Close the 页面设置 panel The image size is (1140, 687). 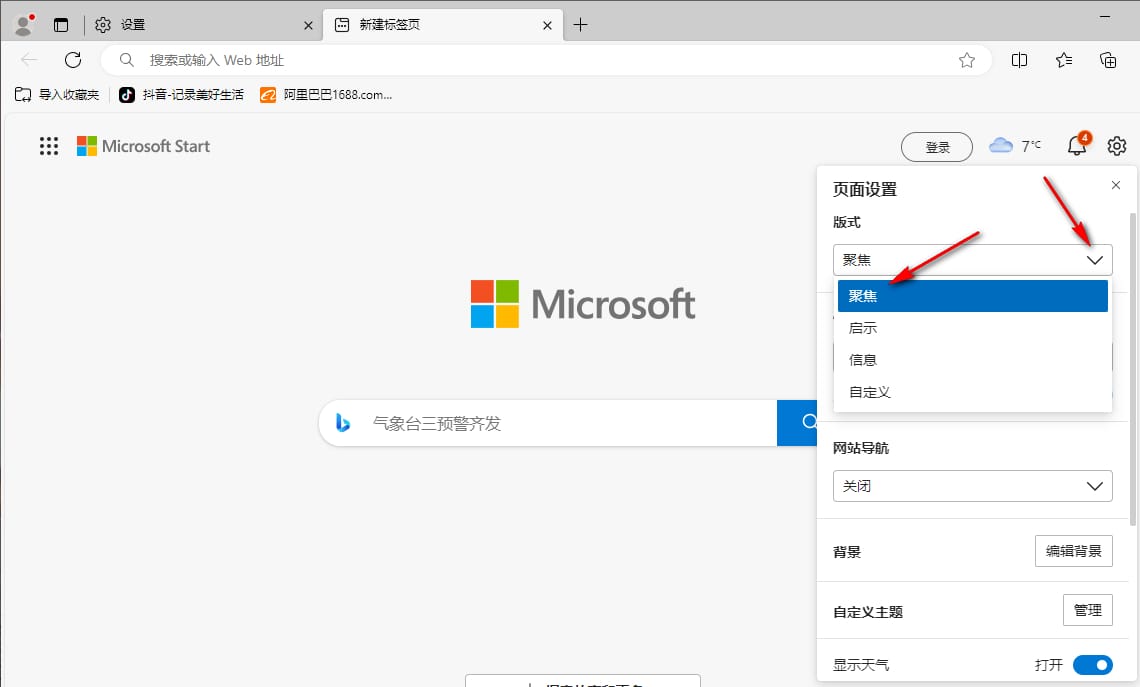tap(1116, 185)
